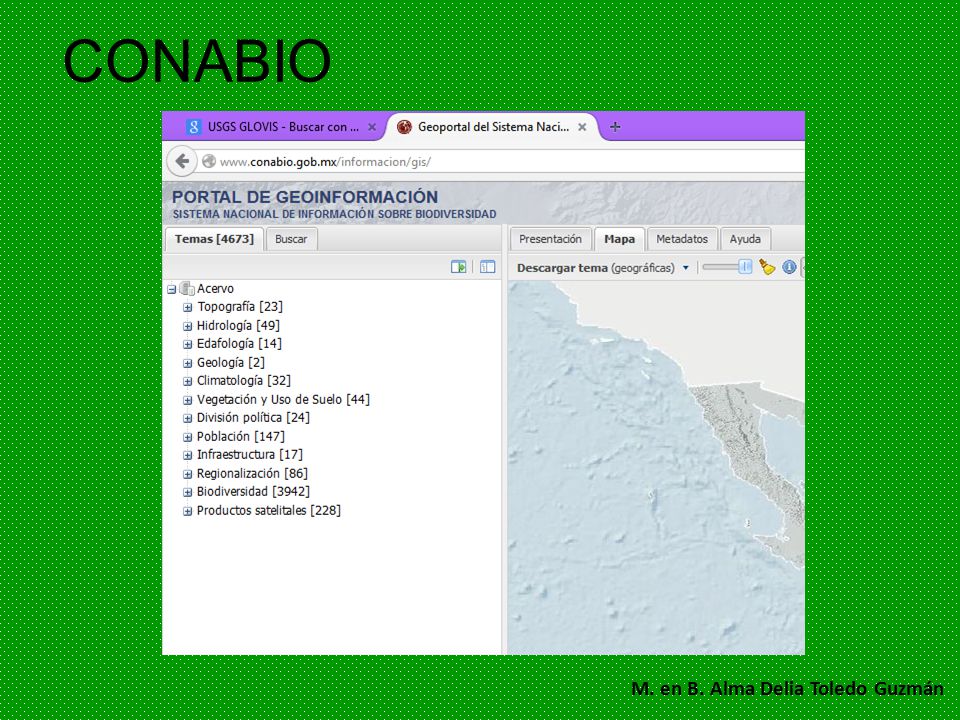Expand the Topografía [23] node

click(187, 307)
